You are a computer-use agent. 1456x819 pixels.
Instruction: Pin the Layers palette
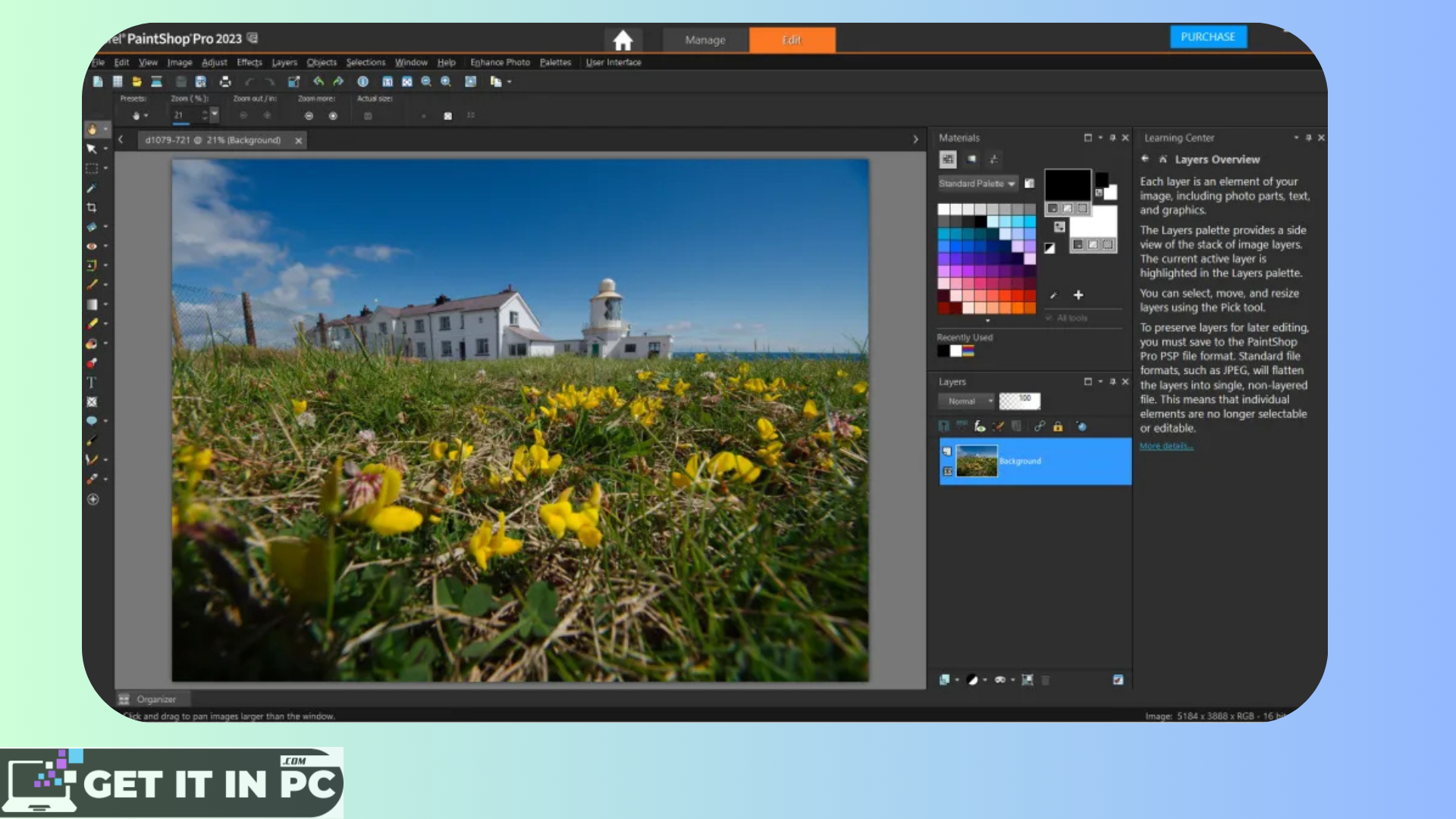[1112, 381]
